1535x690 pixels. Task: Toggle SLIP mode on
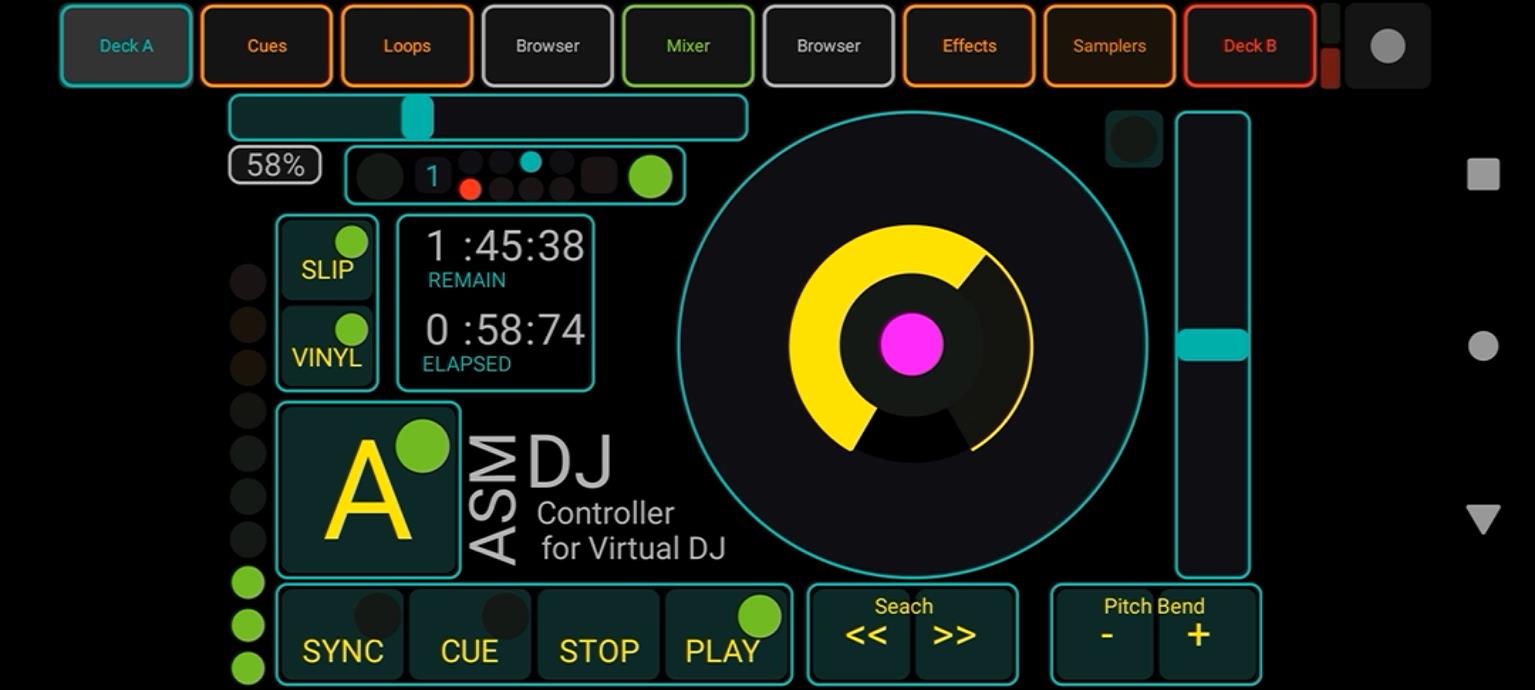[x=326, y=258]
